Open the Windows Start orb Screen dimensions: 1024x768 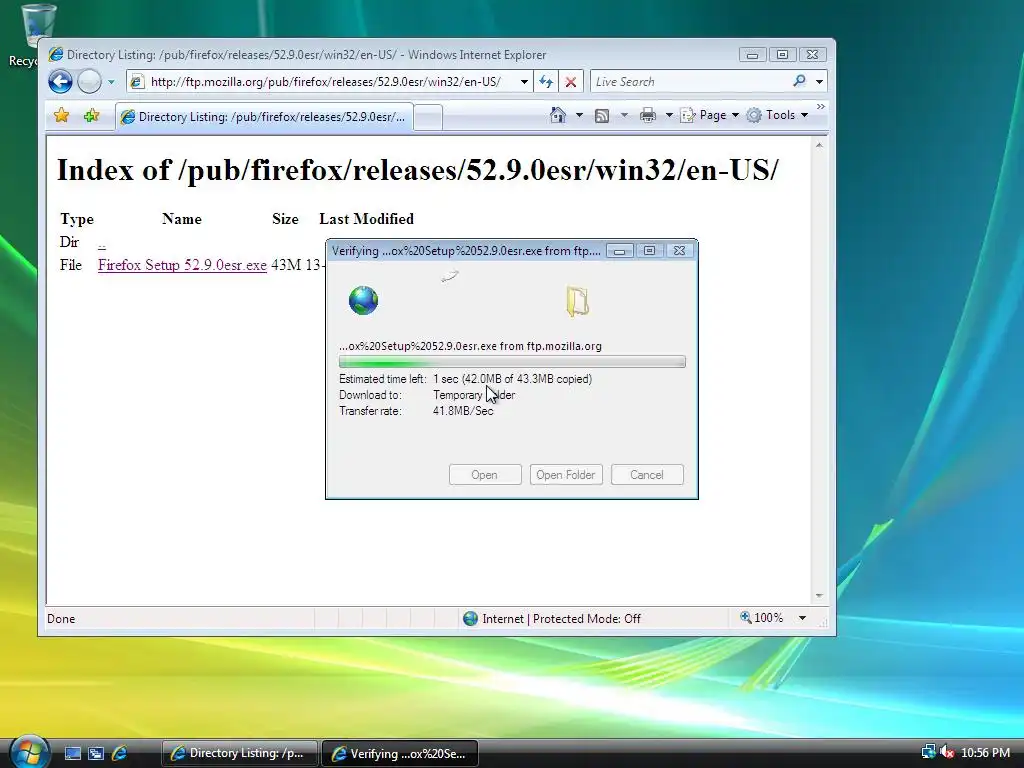point(29,751)
